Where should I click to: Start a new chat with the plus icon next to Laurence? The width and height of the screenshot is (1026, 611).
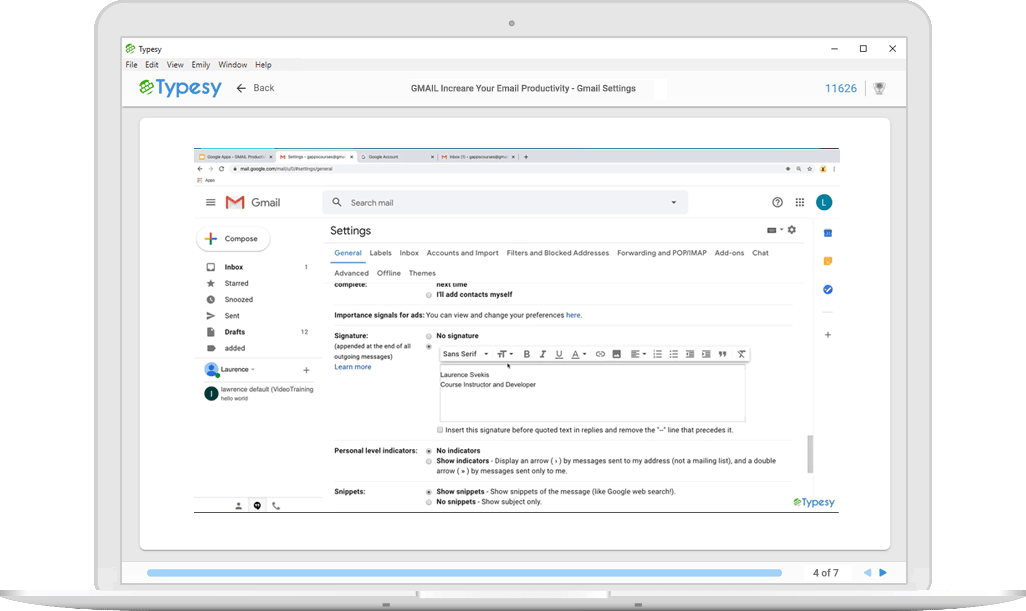tap(306, 370)
